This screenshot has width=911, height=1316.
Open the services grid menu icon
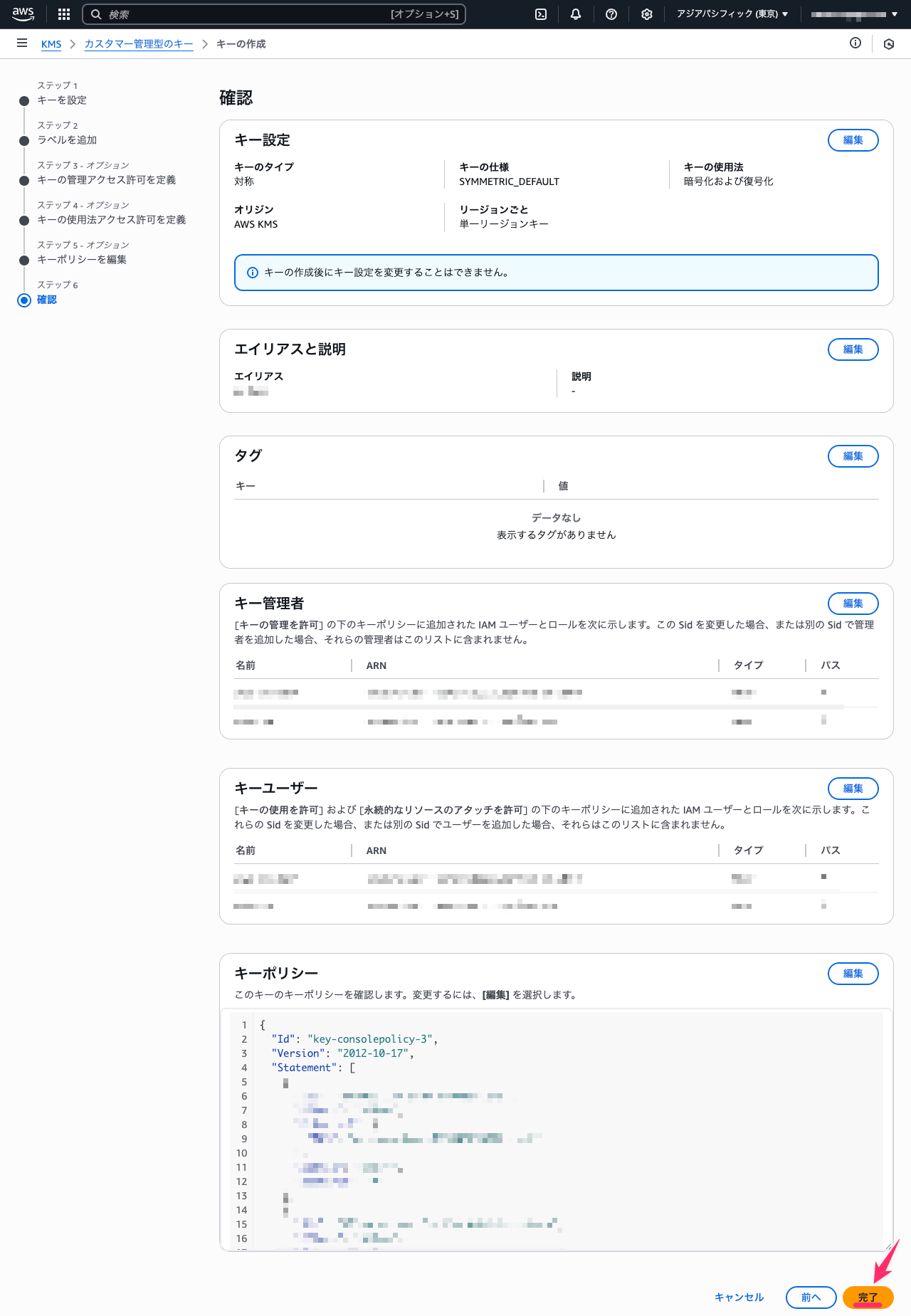tap(64, 14)
